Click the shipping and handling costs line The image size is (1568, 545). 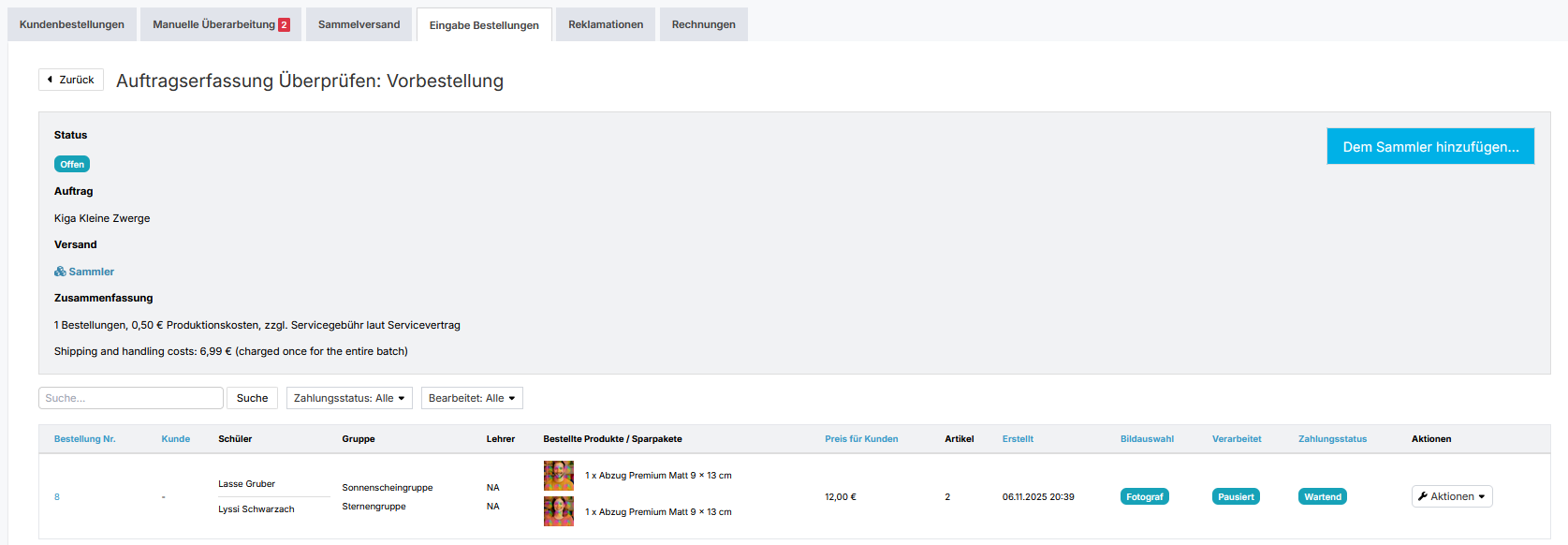point(231,351)
